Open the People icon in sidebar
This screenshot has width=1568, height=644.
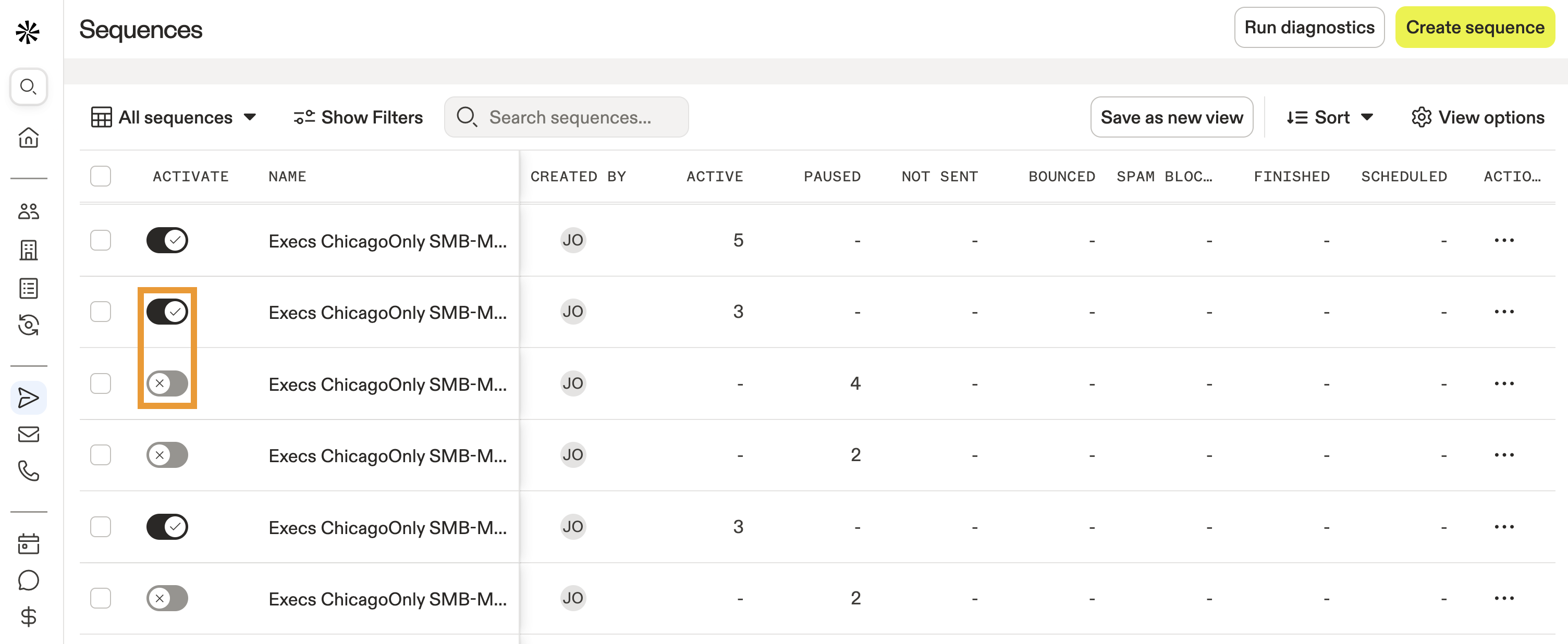coord(28,212)
